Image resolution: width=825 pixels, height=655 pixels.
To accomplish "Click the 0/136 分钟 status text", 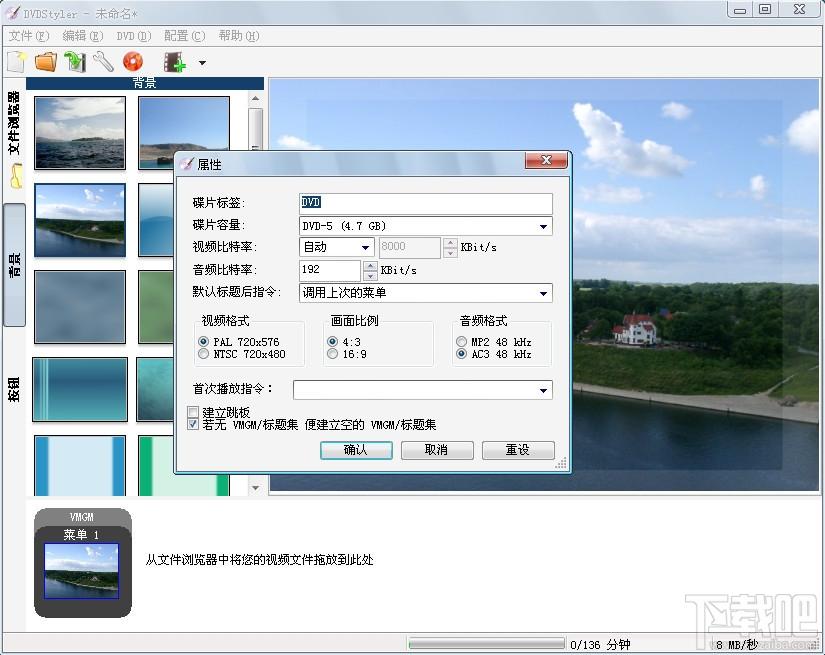I will [x=600, y=644].
